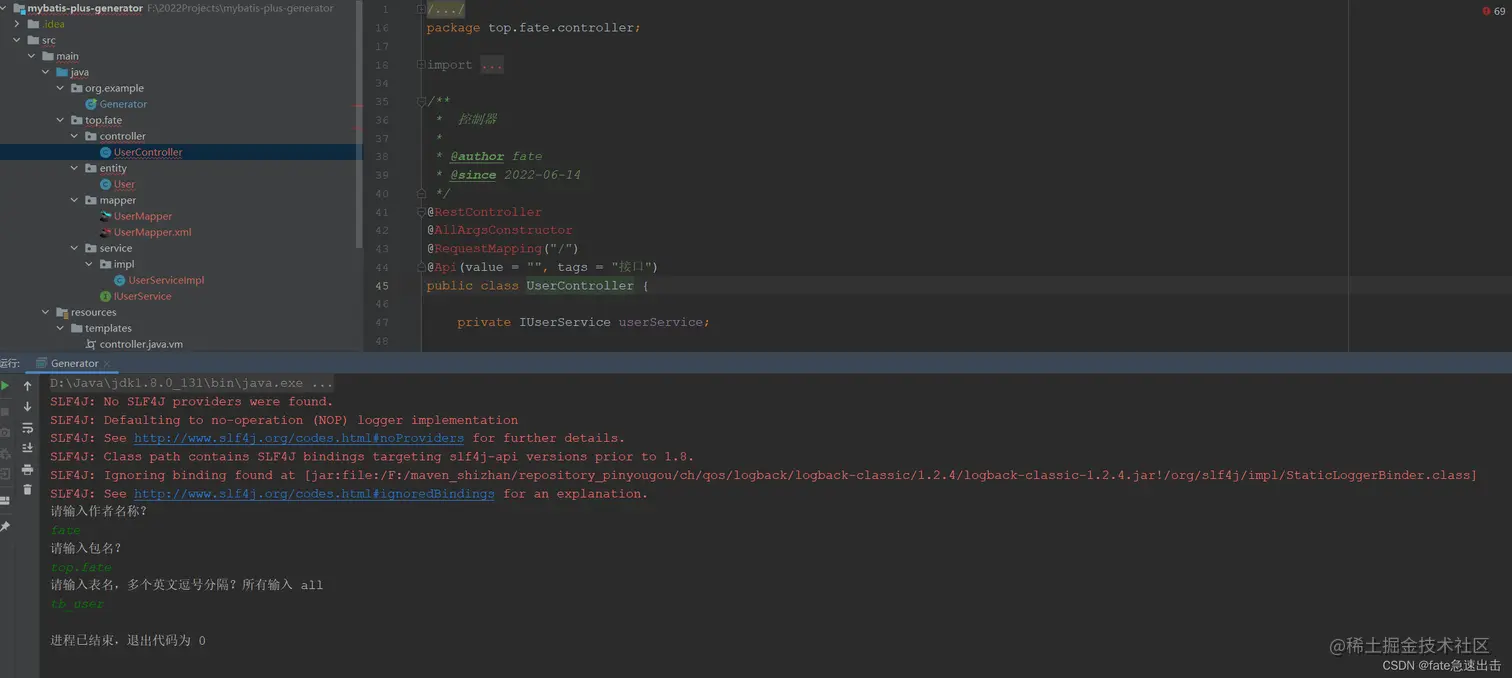This screenshot has height=678, width=1512.
Task: Open UserServiceImpl class
Action: [x=166, y=280]
